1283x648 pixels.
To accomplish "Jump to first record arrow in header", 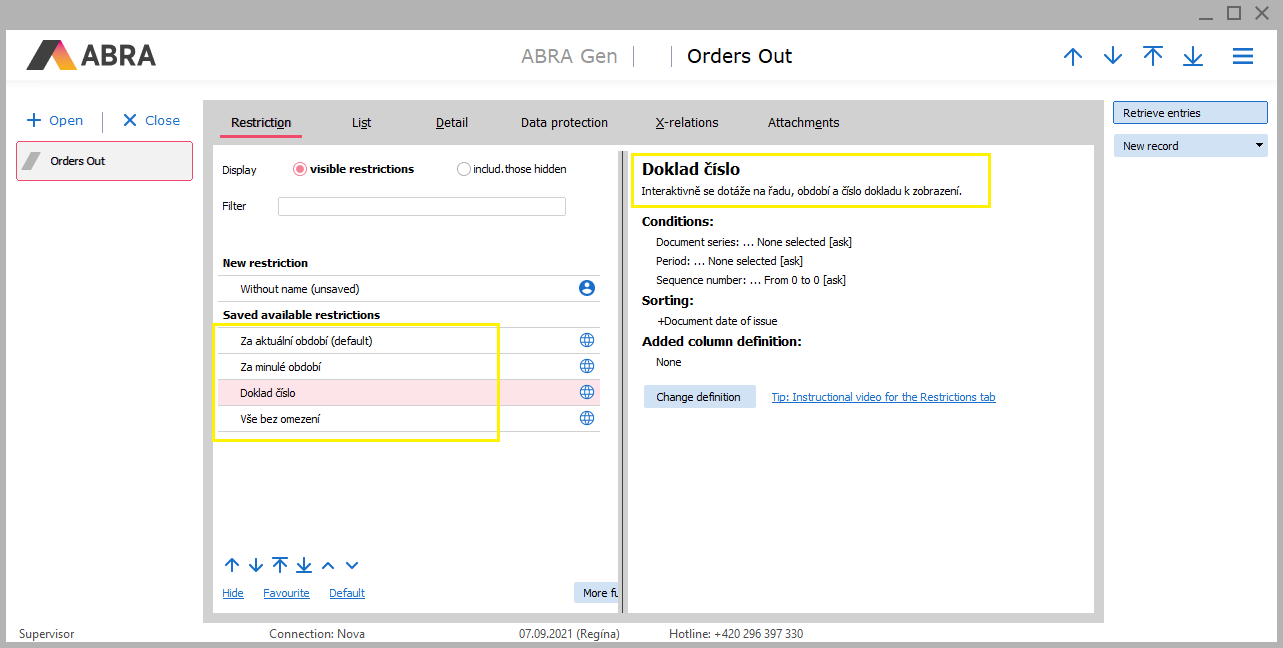I will [x=1153, y=56].
